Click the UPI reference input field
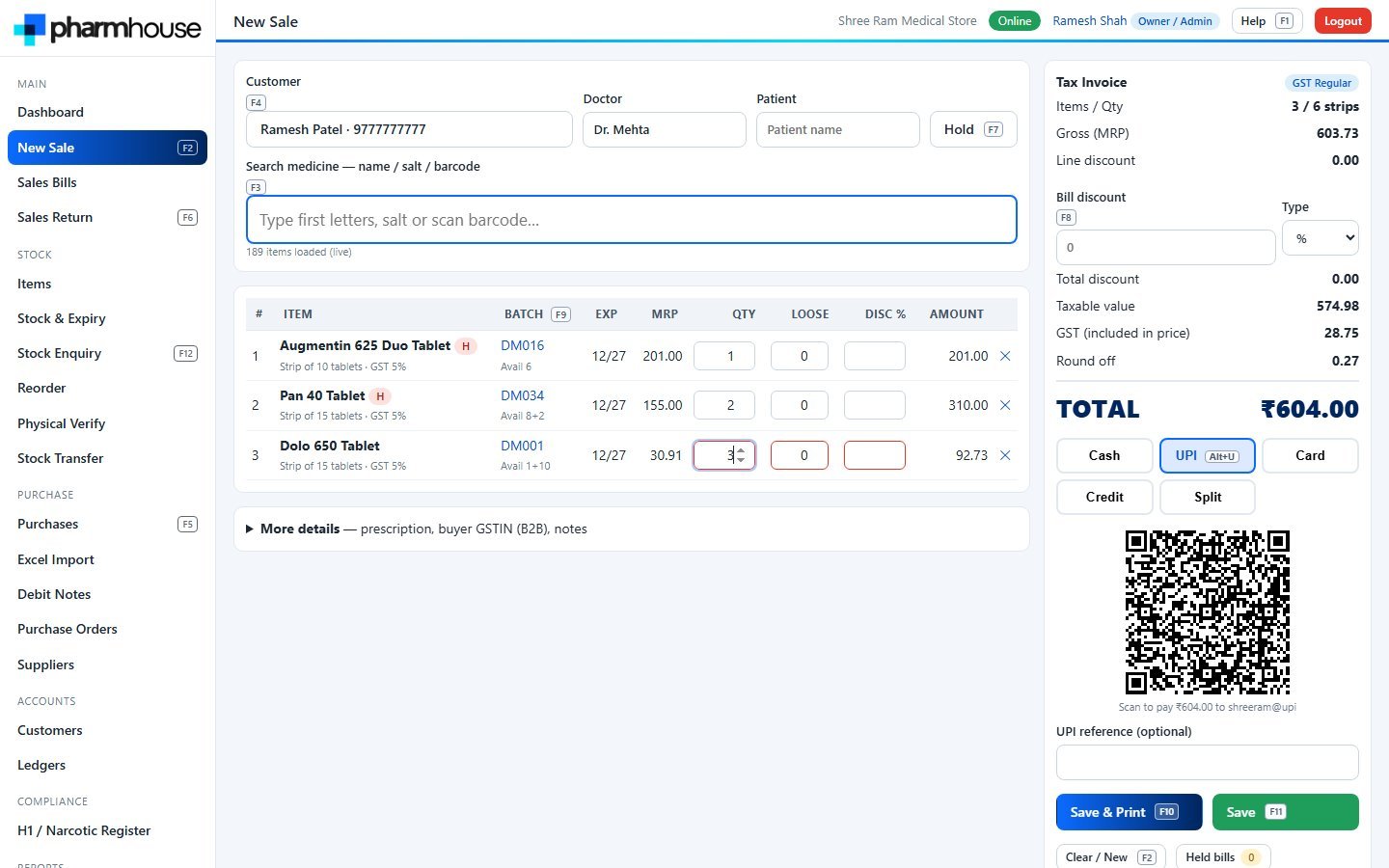Viewport: 1389px width, 868px height. tap(1208, 762)
